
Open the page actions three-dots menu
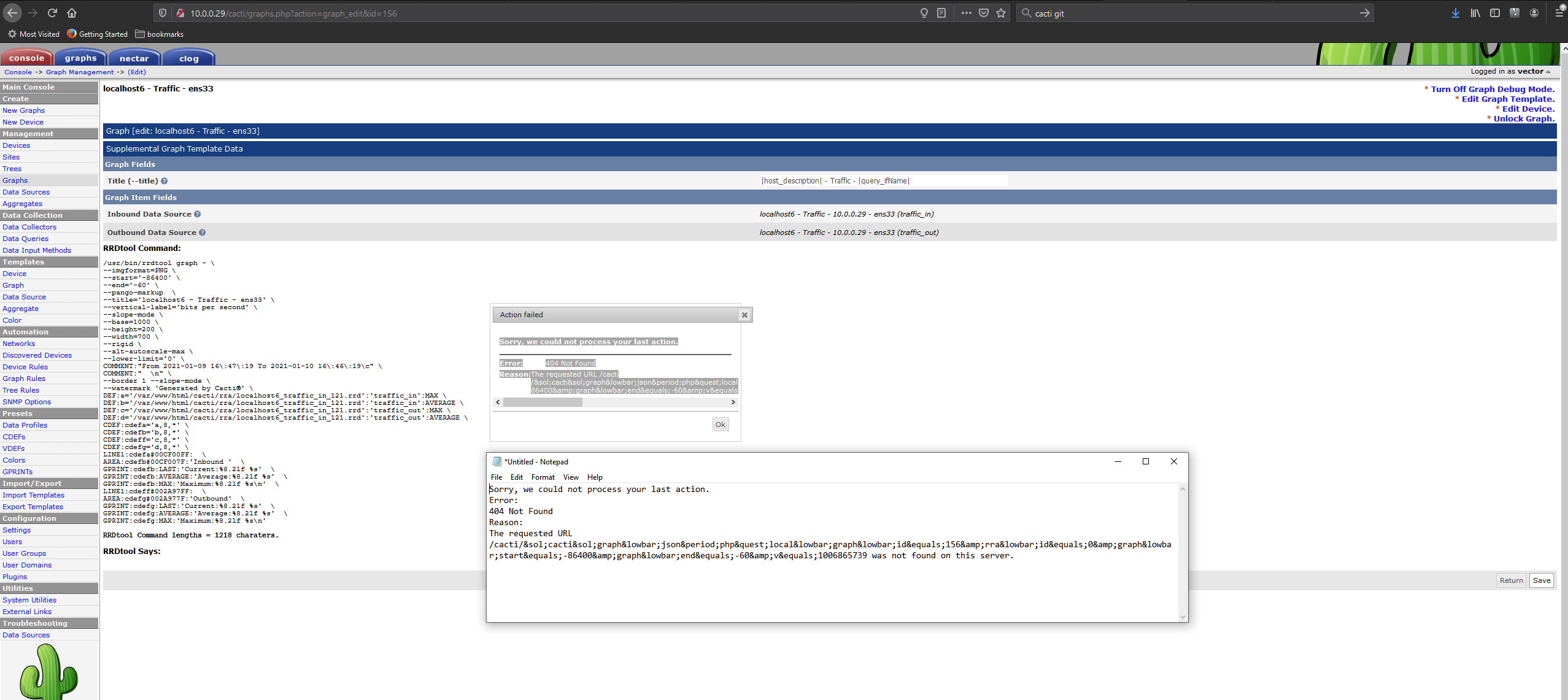tap(966, 13)
